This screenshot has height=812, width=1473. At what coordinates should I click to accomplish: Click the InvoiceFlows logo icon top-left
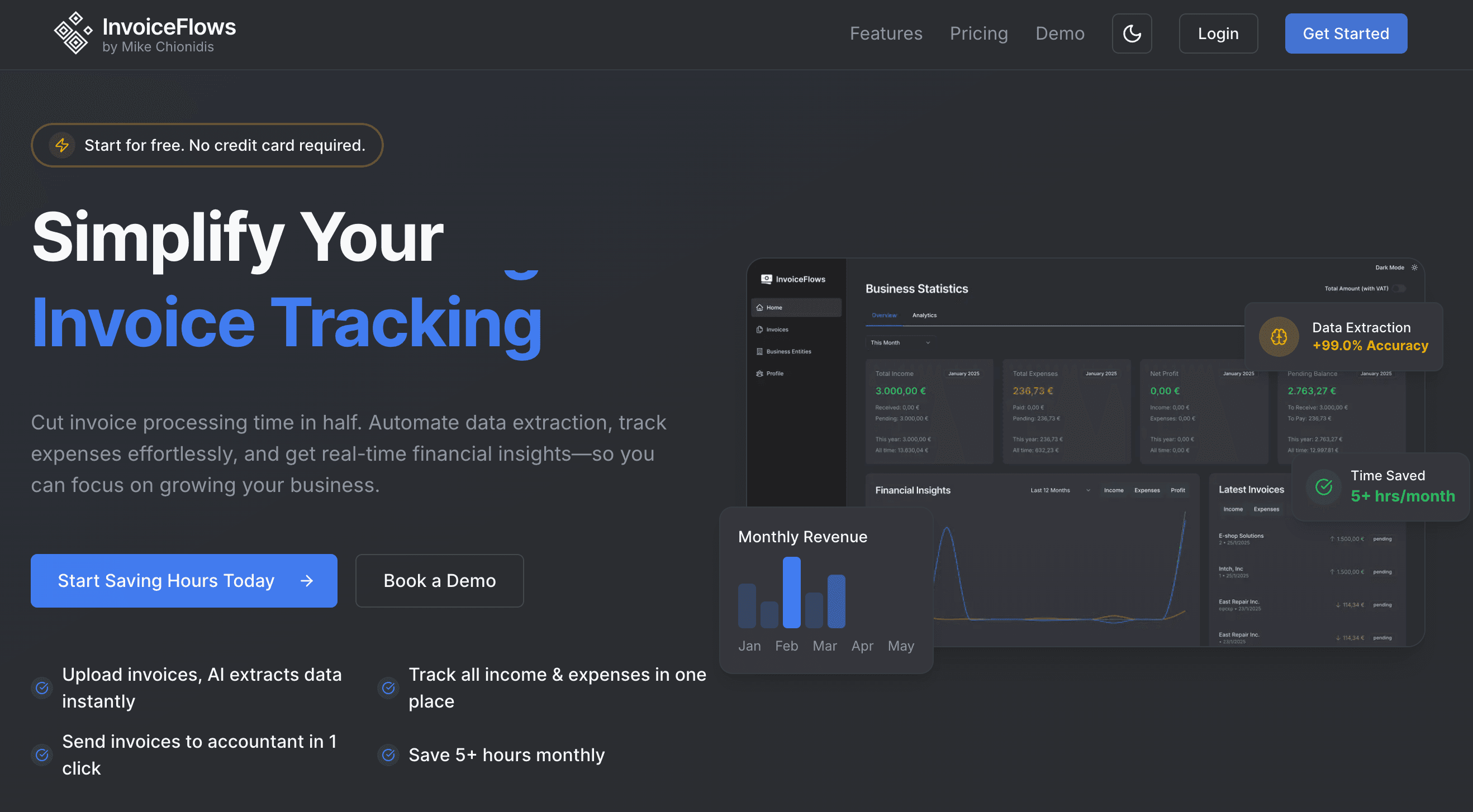[73, 32]
